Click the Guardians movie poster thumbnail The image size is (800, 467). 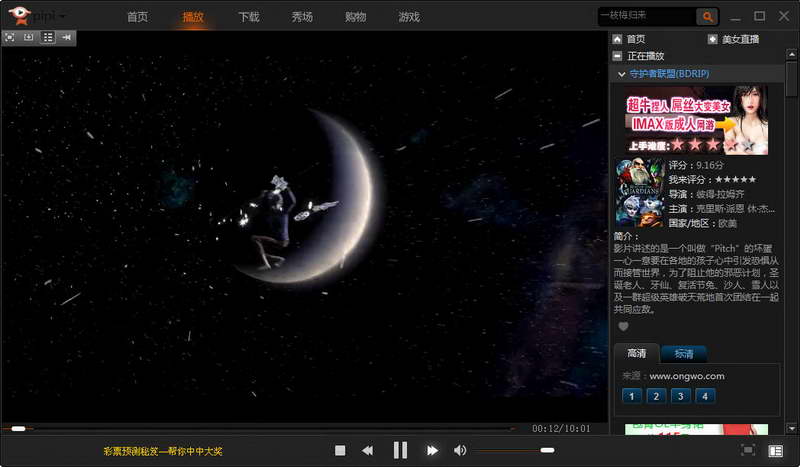pyautogui.click(x=640, y=193)
